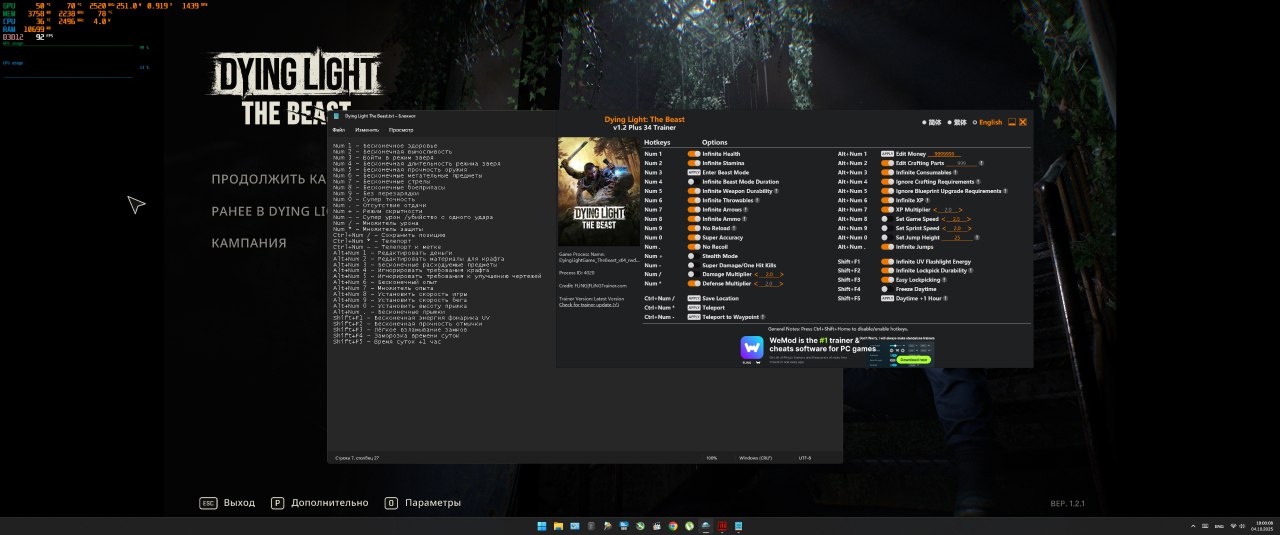Select the 简体 language radio button
Screen dimensions: 1280x535
pyautogui.click(x=924, y=122)
